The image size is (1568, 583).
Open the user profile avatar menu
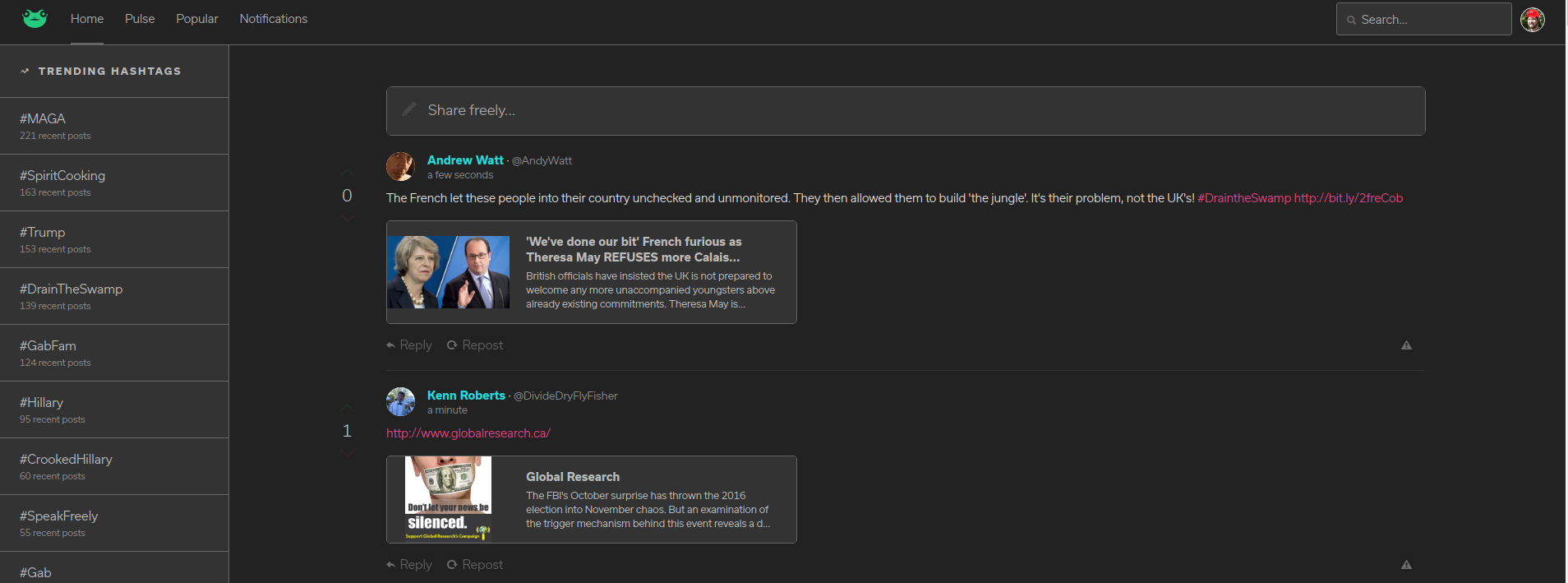[x=1532, y=19]
